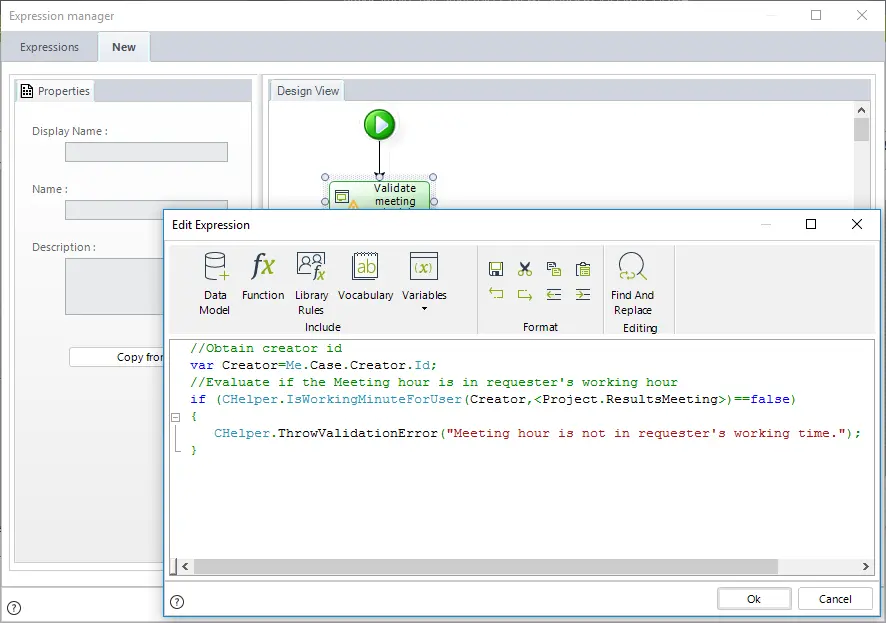Click the Design View scroll up arrow
Screen dimensions: 886x623
(x=861, y=110)
